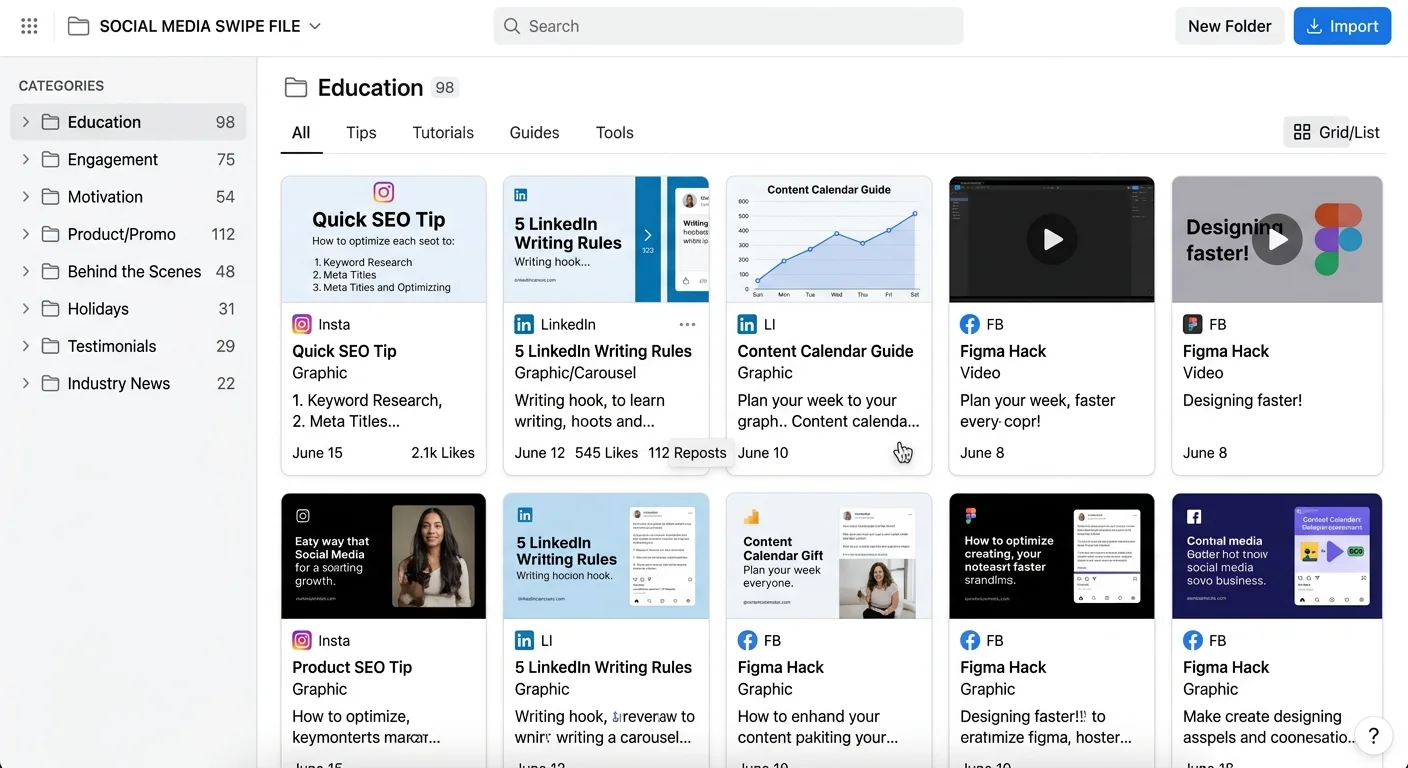Expand the Engagement category chevron

[26, 159]
